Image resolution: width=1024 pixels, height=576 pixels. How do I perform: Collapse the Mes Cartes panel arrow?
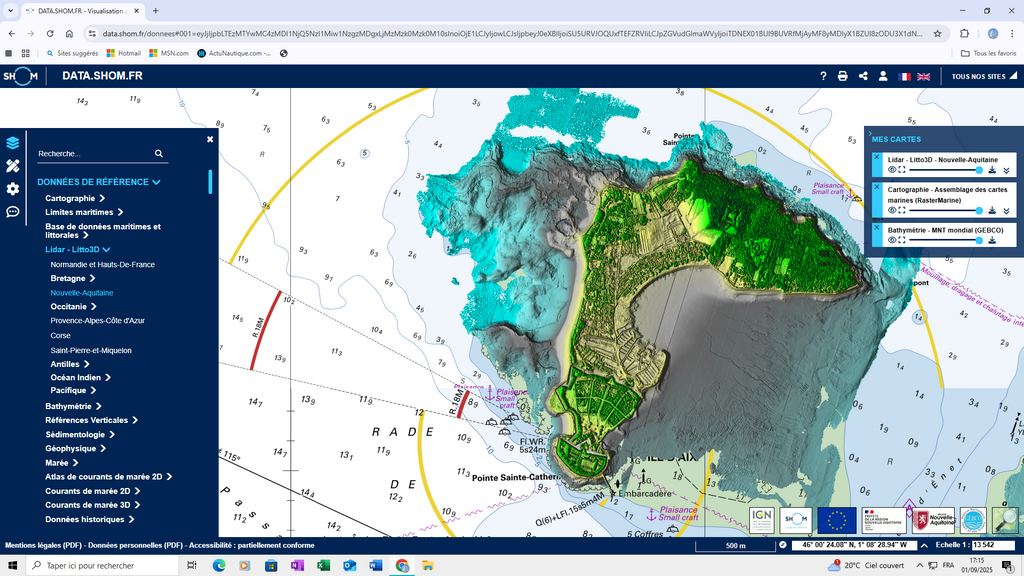coord(870,133)
